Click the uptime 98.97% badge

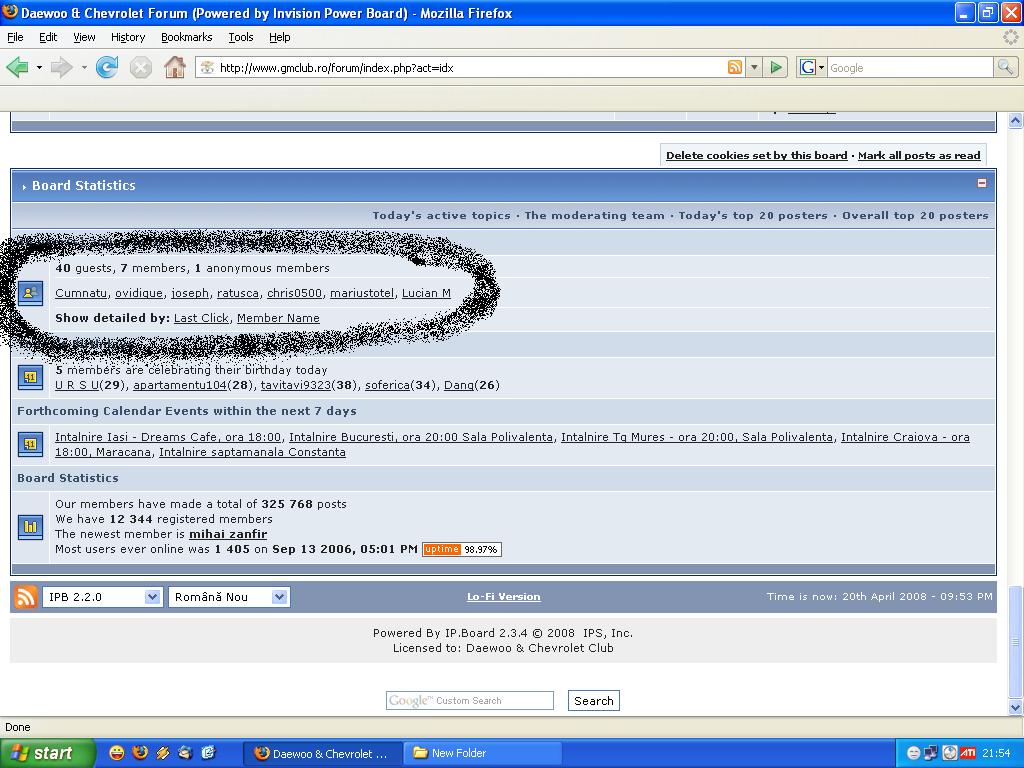pos(462,549)
